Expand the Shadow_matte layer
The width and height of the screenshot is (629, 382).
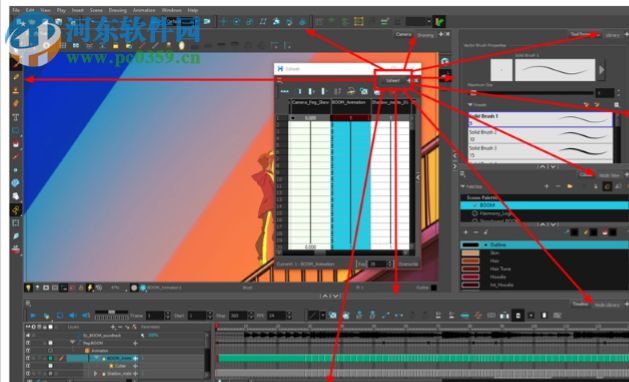(95, 374)
